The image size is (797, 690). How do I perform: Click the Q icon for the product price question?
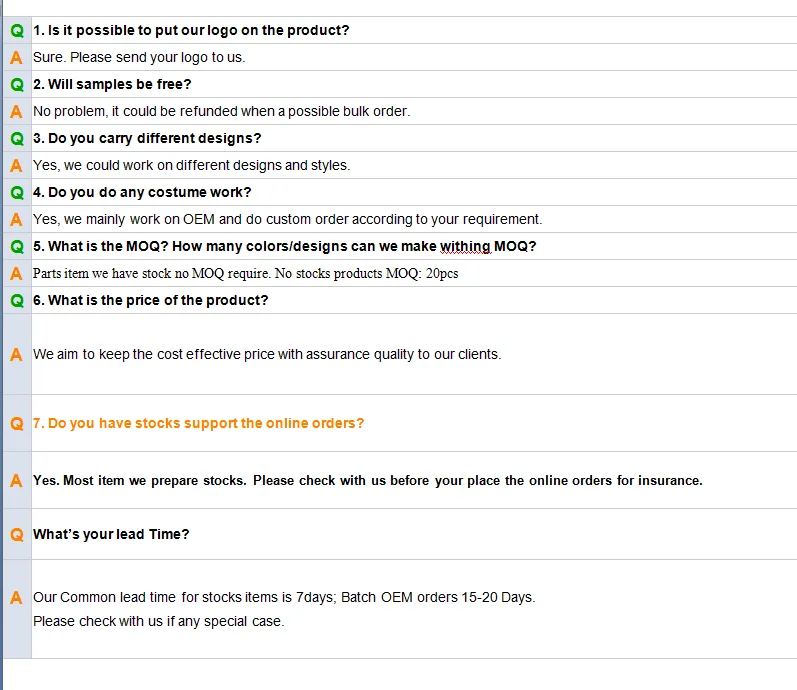pyautogui.click(x=17, y=300)
